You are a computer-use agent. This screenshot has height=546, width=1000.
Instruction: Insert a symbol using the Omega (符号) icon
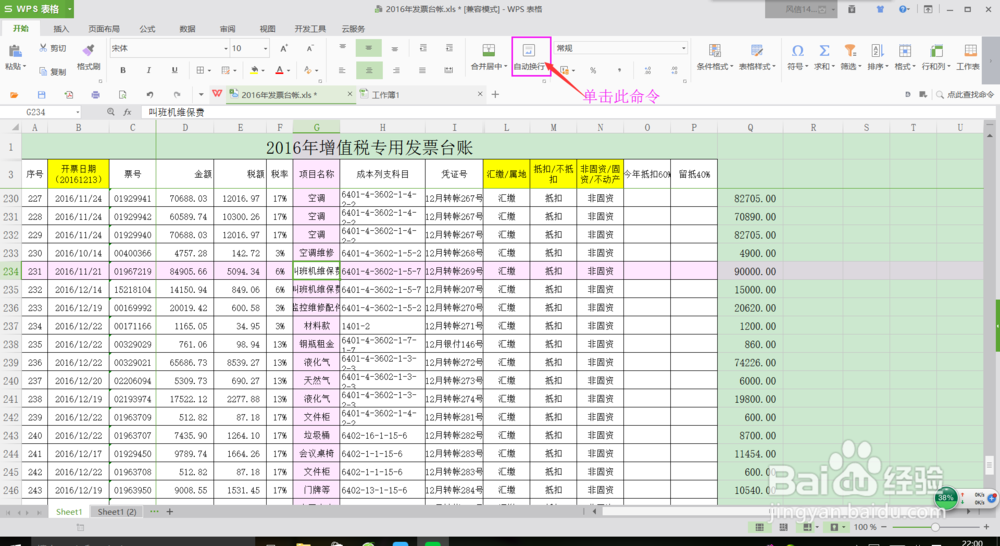pos(797,51)
